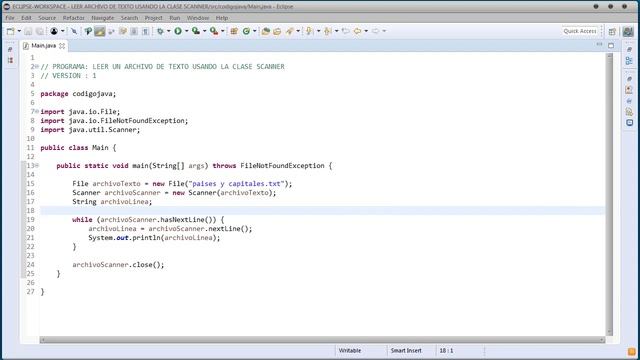Viewport: 640px width, 360px height.
Task: Open the Search menu
Action: tap(129, 18)
